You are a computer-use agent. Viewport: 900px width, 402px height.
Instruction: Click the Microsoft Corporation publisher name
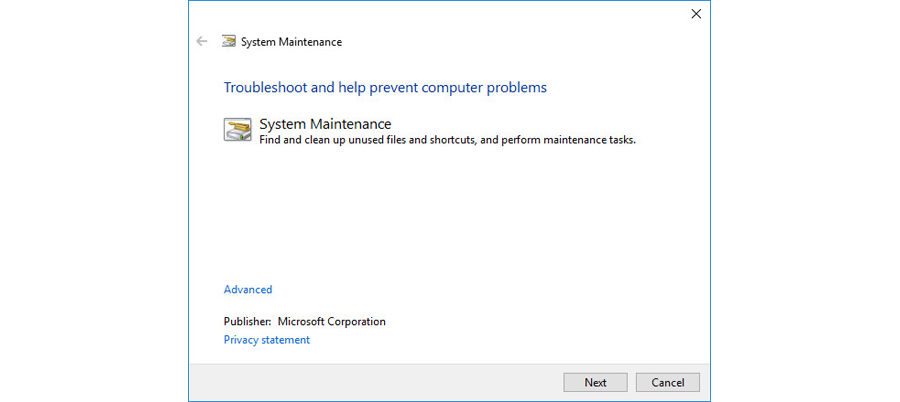tap(332, 322)
